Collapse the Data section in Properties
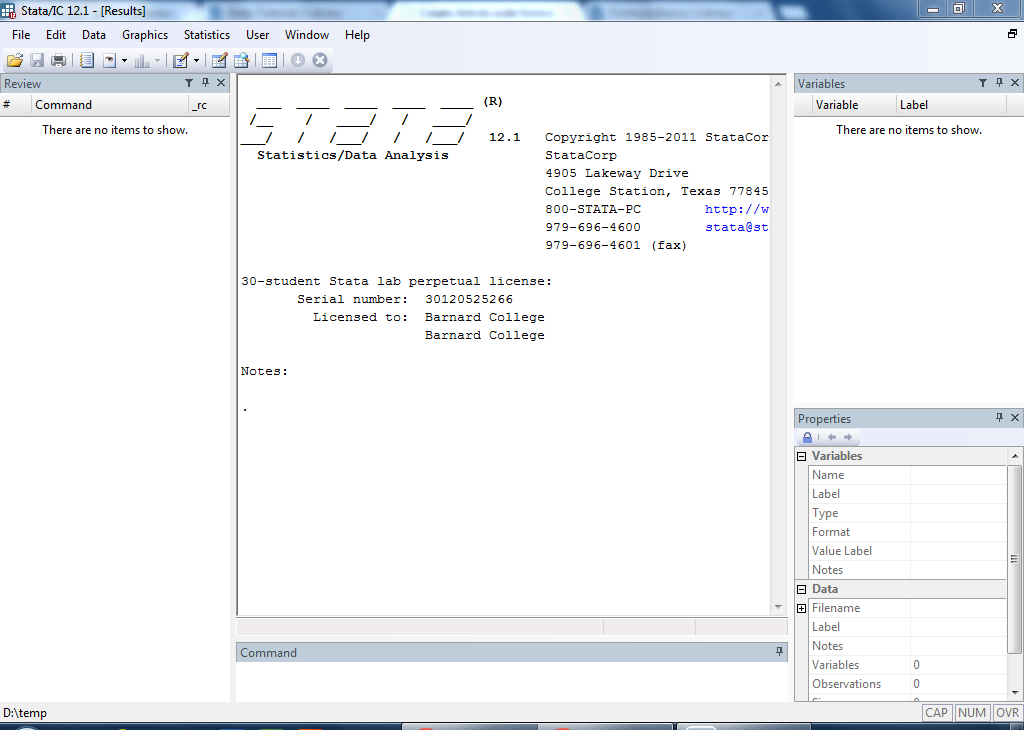 click(x=802, y=589)
